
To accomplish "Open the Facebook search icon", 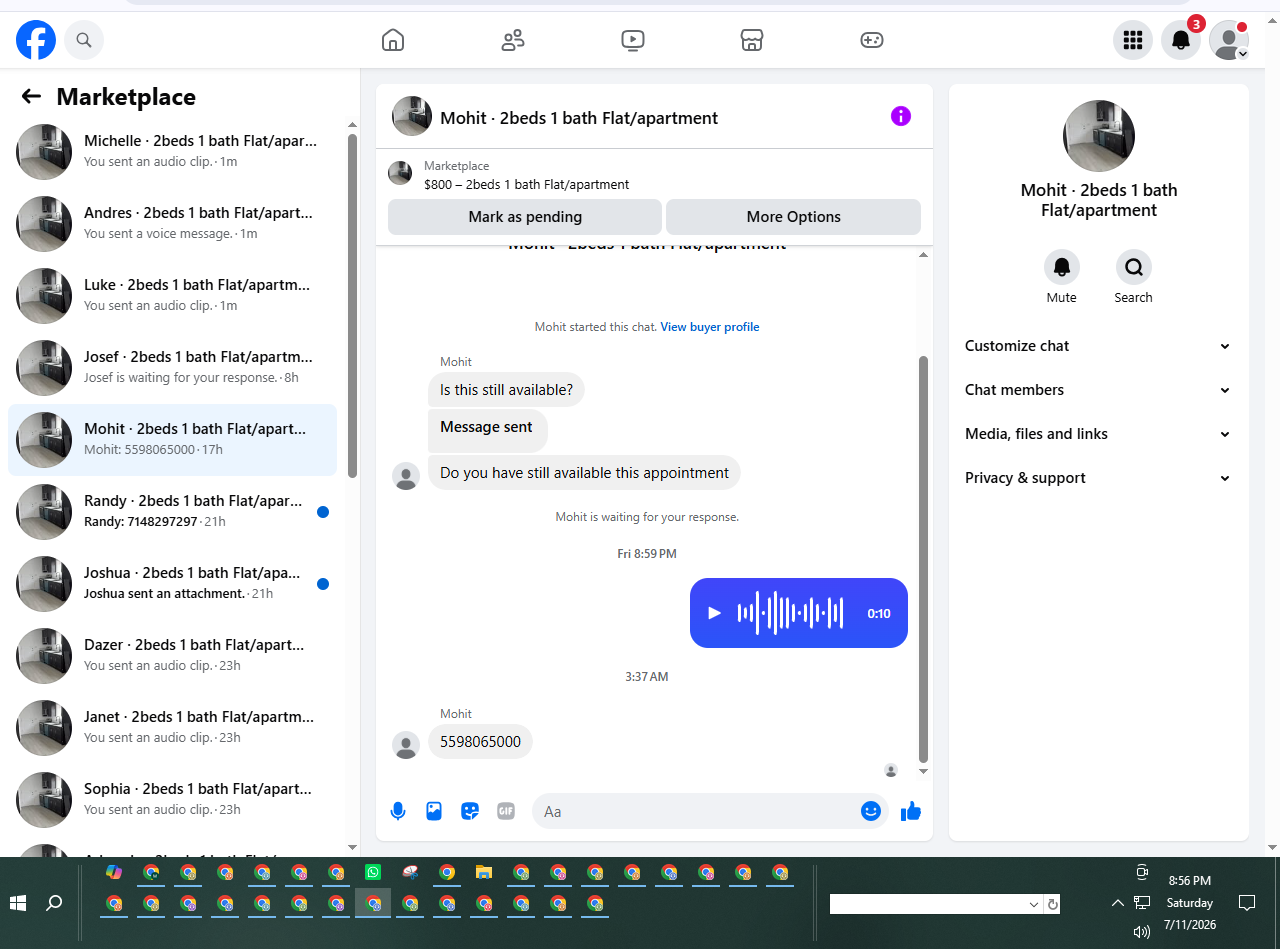I will pyautogui.click(x=84, y=40).
